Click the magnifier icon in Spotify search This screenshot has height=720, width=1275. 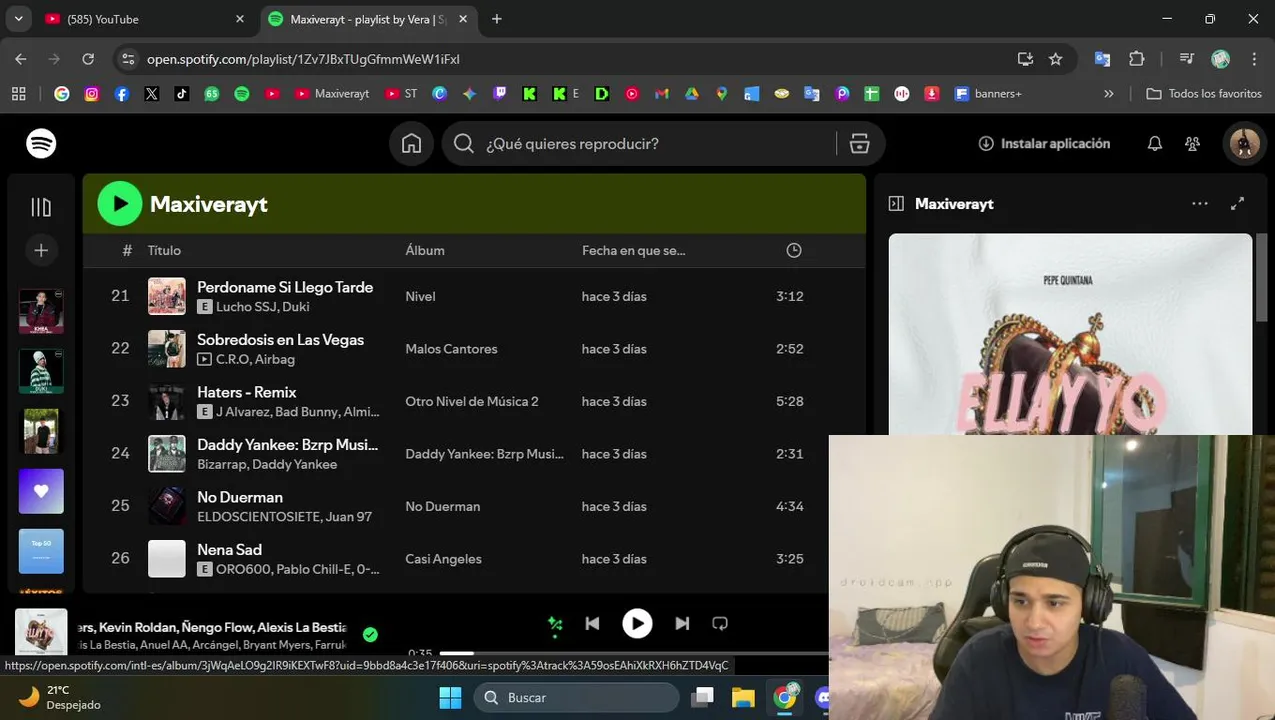click(463, 144)
